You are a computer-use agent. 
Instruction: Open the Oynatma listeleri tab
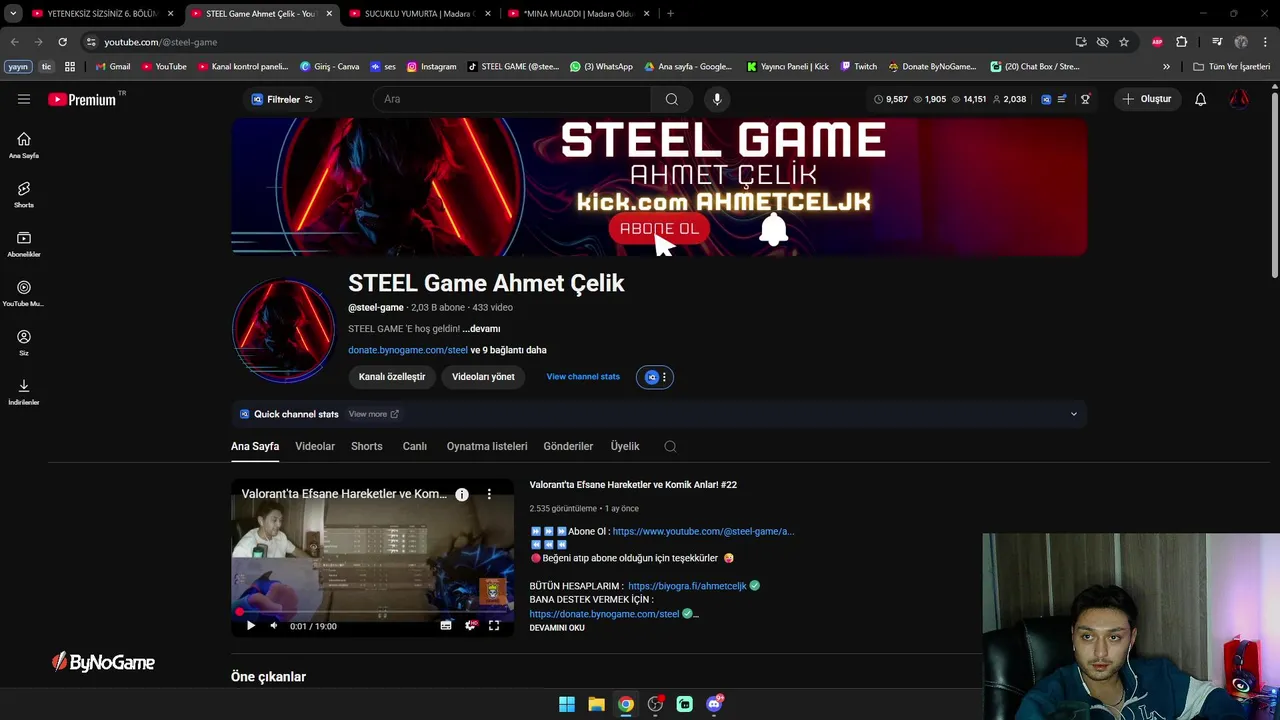pos(487,446)
